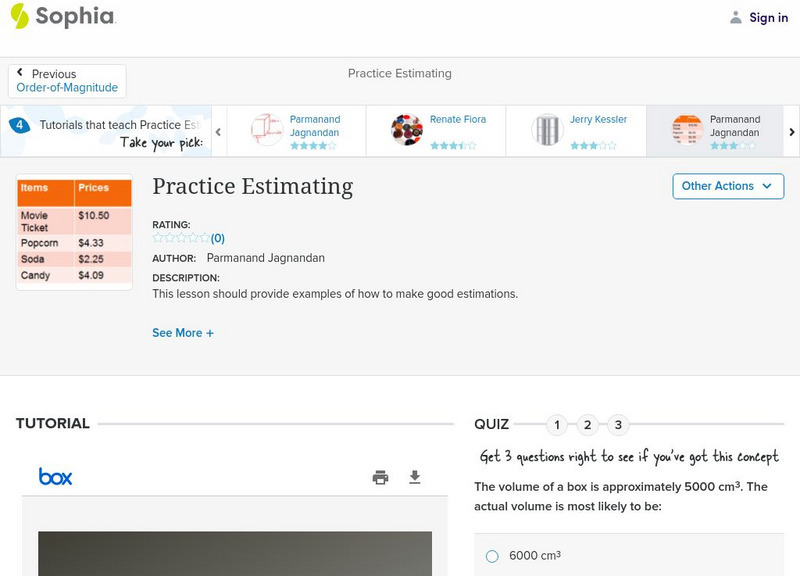Go to quiz question 2
Viewport: 800px width, 576px height.
click(588, 425)
